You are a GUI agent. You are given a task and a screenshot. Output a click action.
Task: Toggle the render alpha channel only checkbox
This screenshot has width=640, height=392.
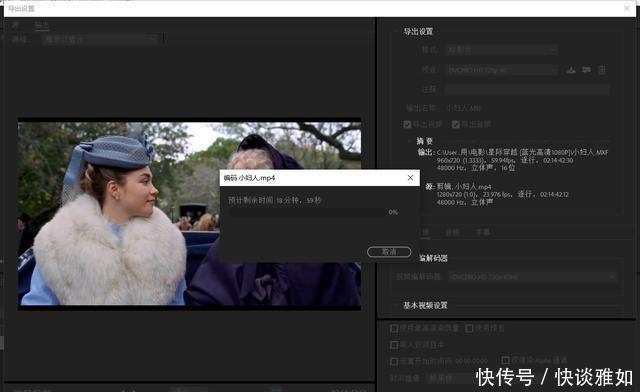505,360
